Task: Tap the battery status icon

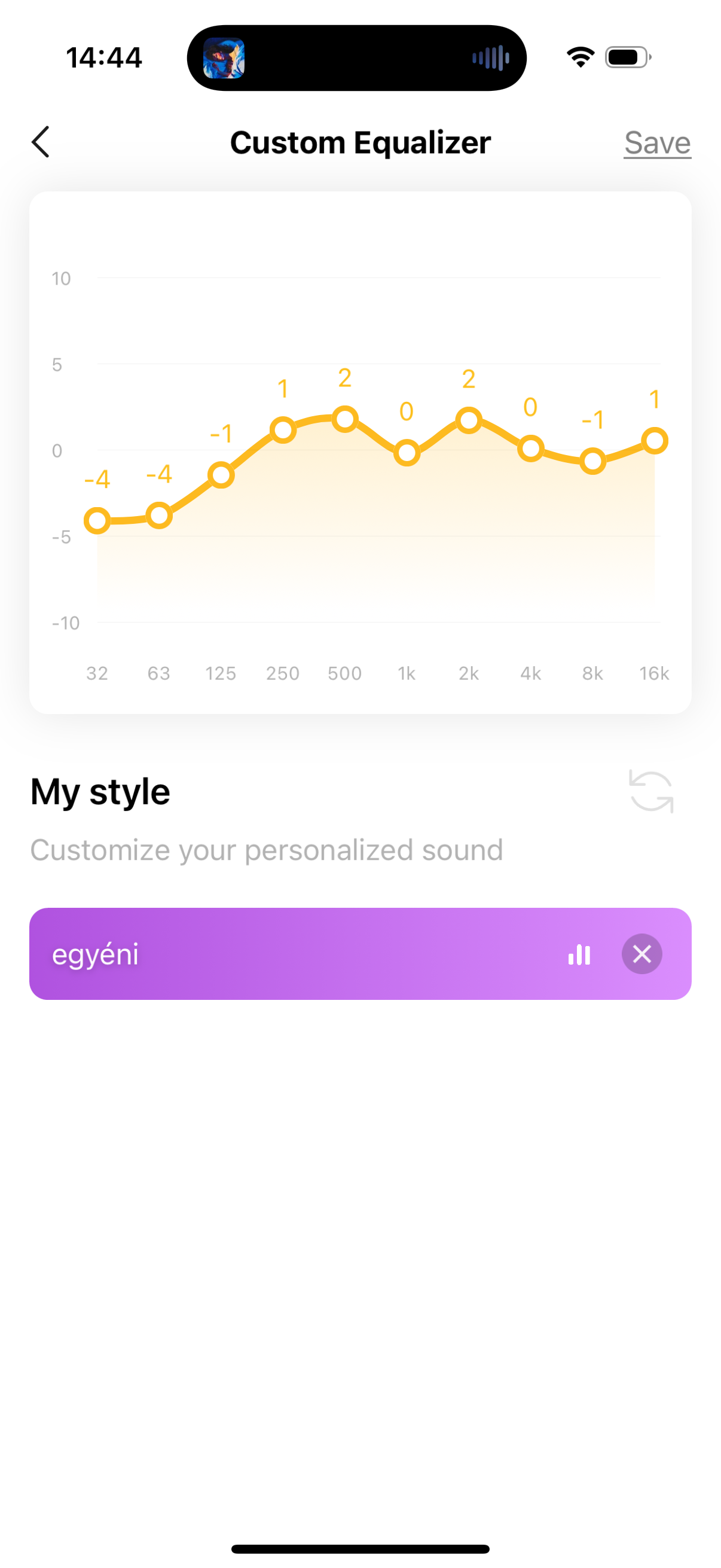Action: pos(628,57)
